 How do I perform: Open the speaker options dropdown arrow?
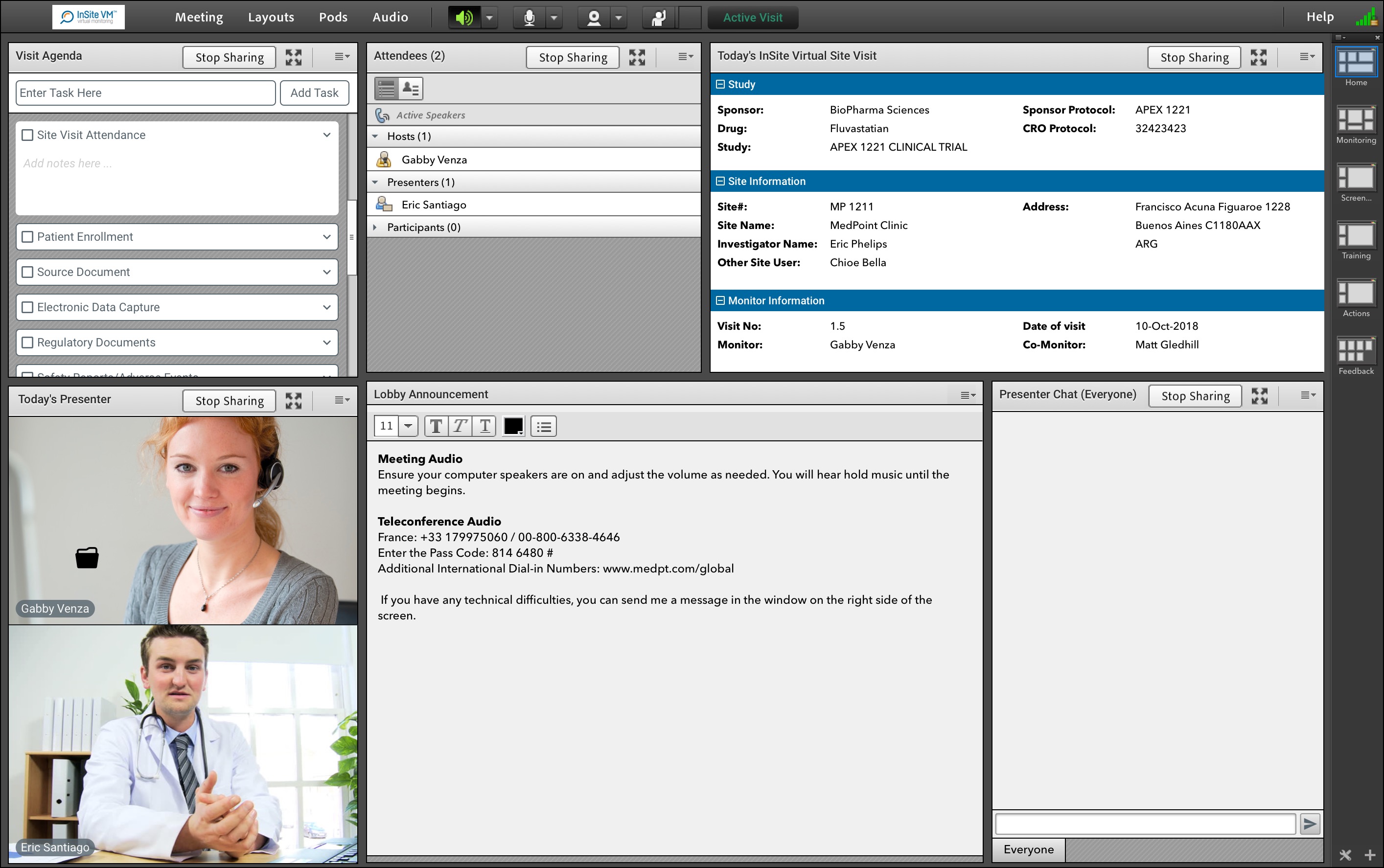(489, 18)
